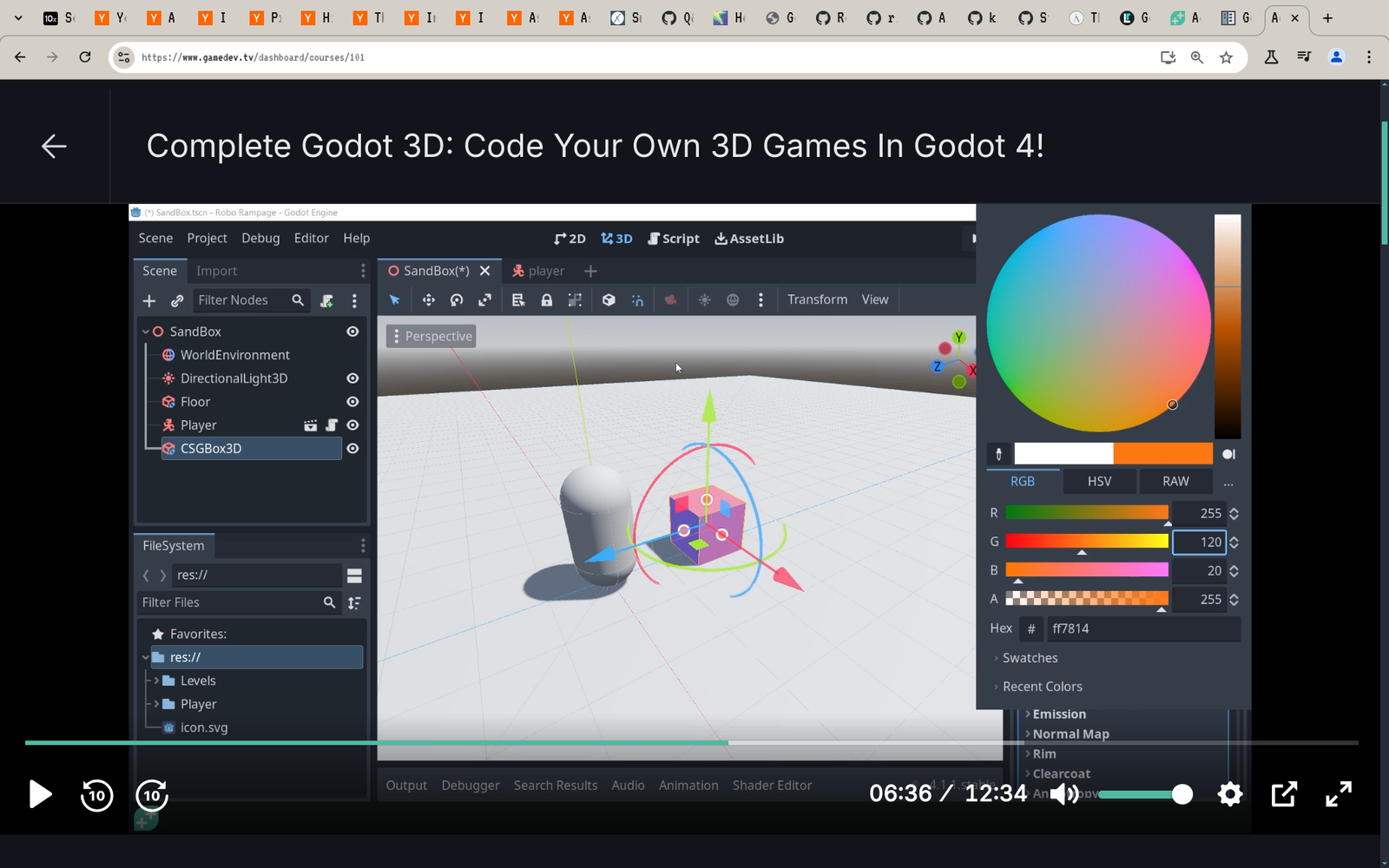Open the AssetLib workspace
1389x868 pixels.
point(749,239)
